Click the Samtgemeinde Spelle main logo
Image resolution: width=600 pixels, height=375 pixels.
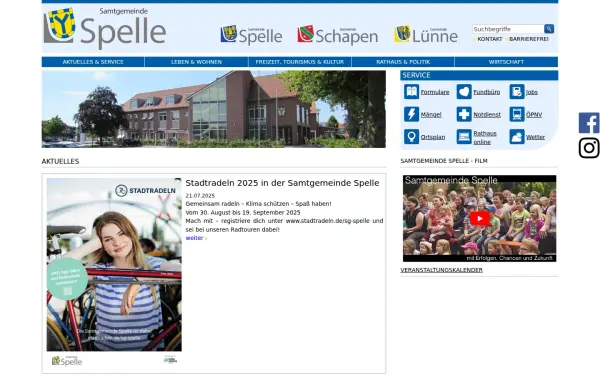pyautogui.click(x=105, y=28)
